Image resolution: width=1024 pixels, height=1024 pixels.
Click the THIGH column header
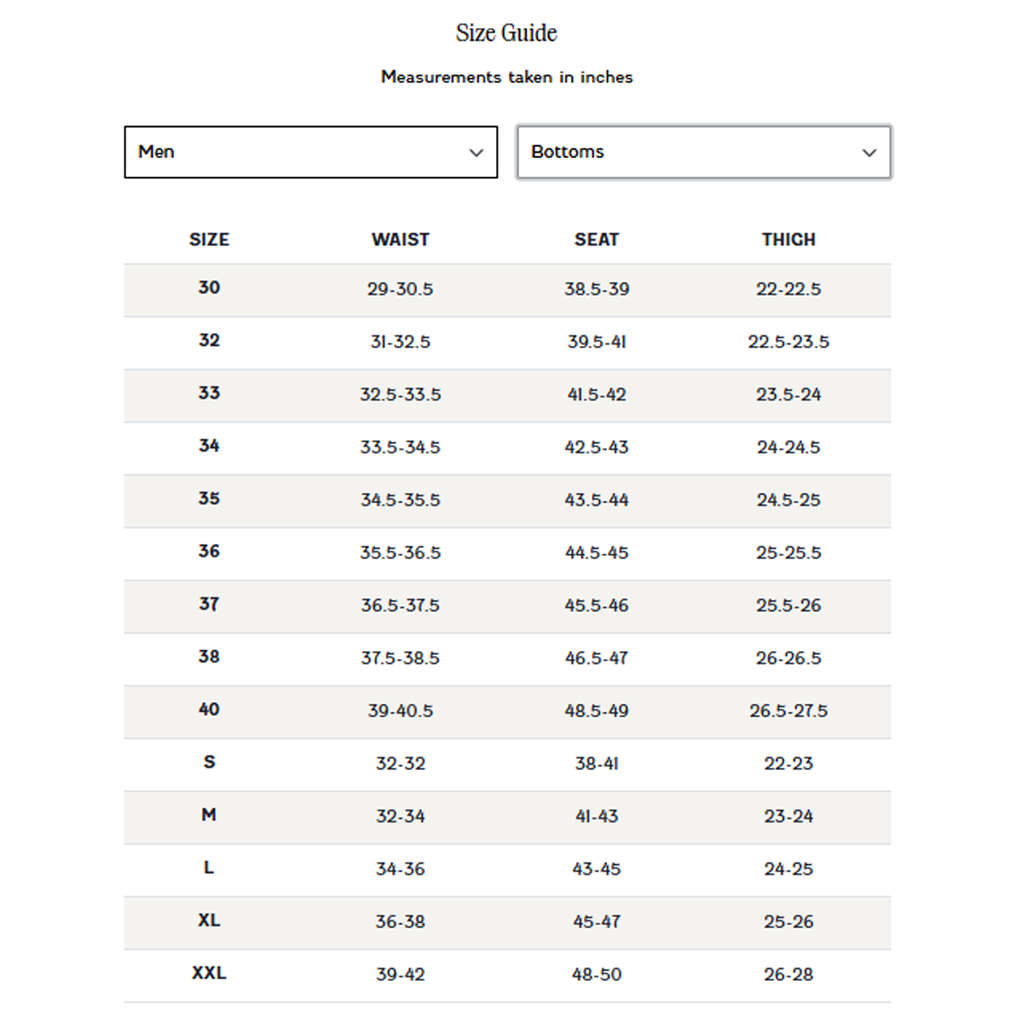tap(788, 240)
